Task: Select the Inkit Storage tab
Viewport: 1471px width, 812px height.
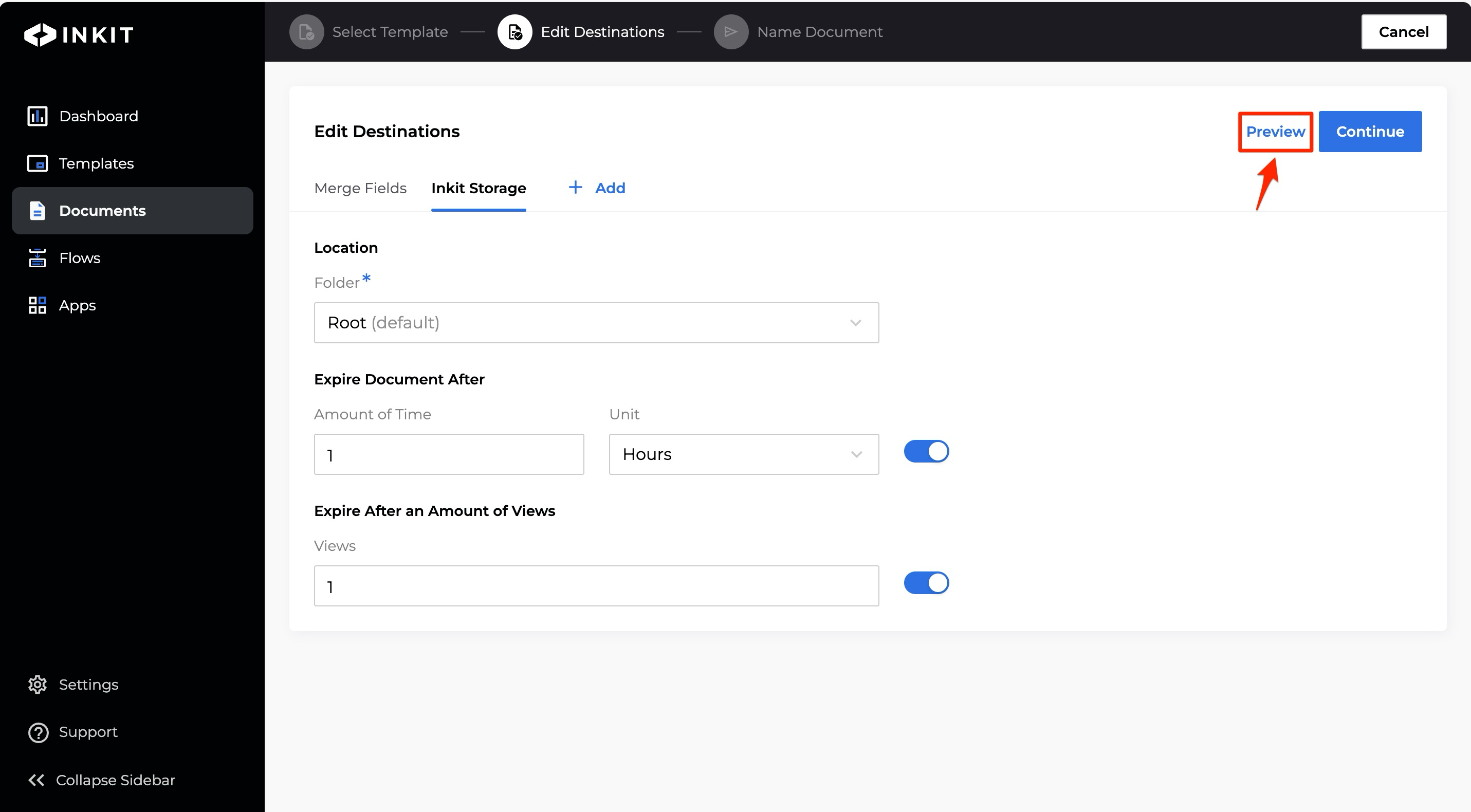Action: click(x=479, y=189)
